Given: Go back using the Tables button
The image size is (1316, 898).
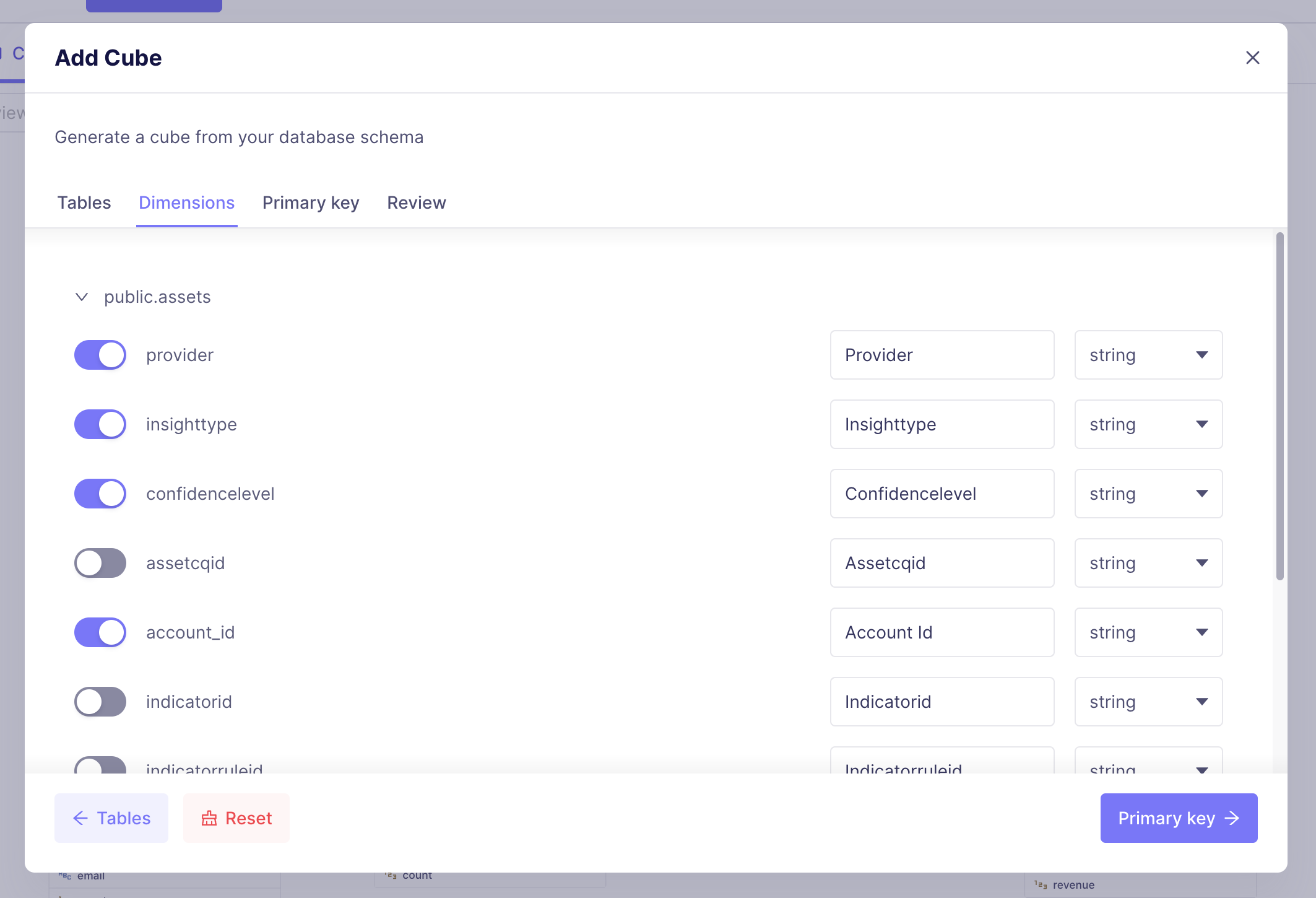Looking at the screenshot, I should pos(111,818).
